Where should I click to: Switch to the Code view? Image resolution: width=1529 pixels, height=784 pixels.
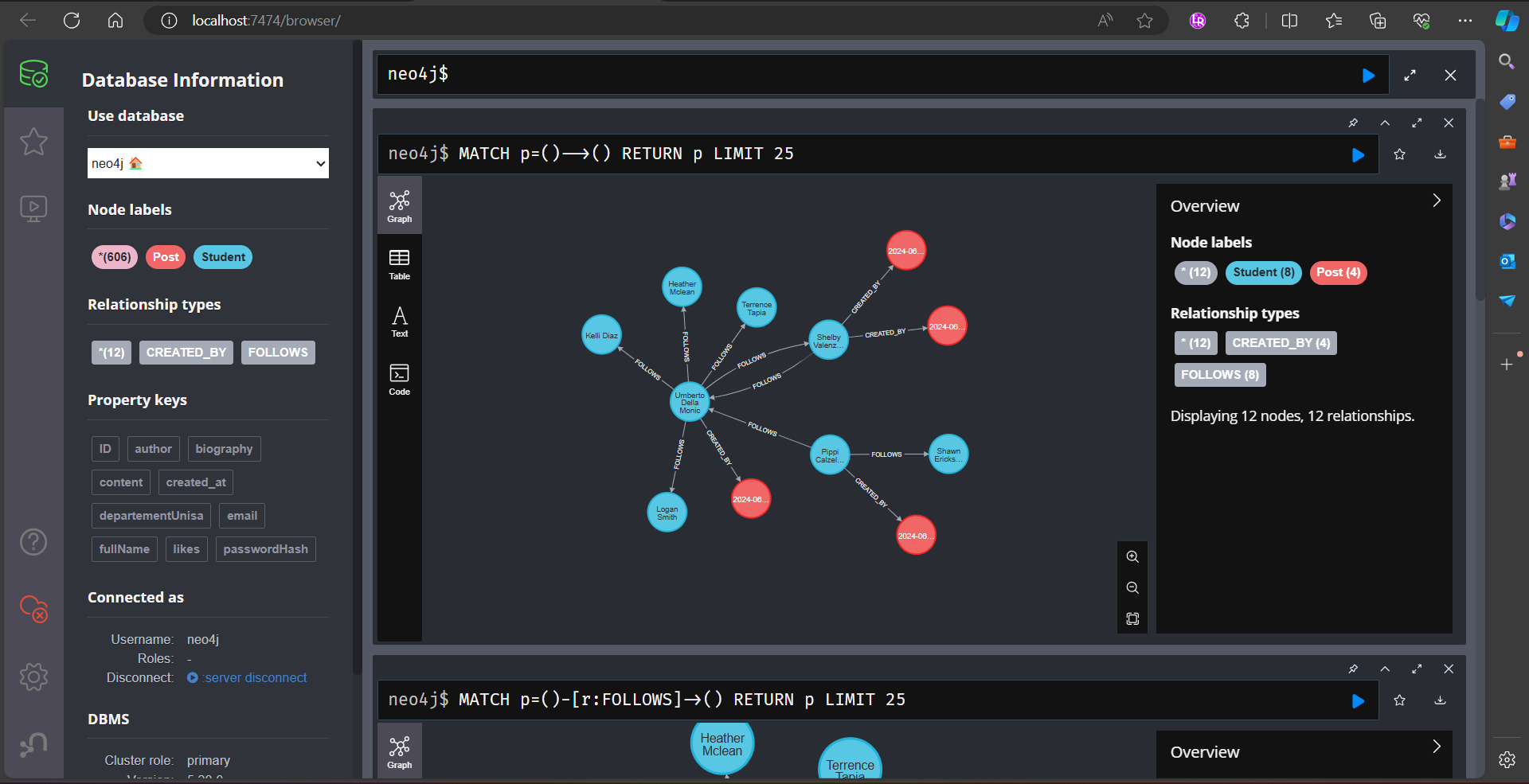399,380
